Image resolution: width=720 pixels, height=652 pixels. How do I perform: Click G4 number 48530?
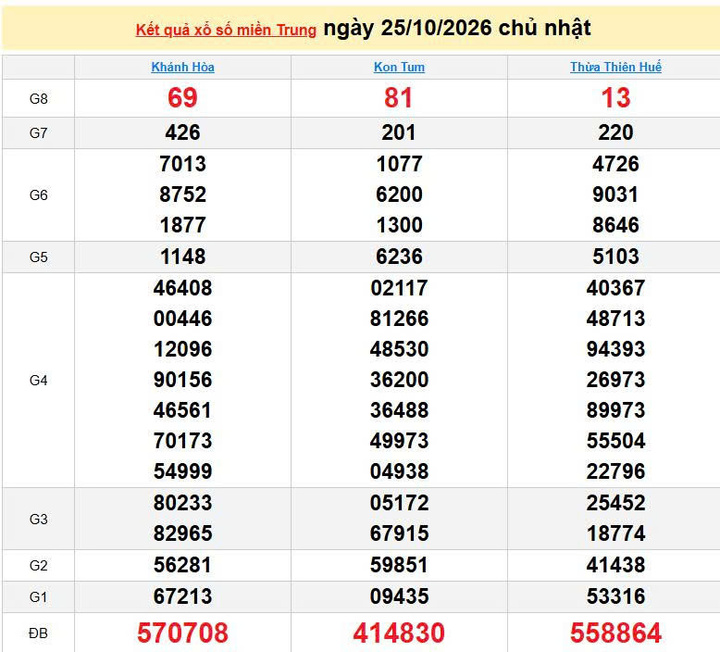pos(399,349)
